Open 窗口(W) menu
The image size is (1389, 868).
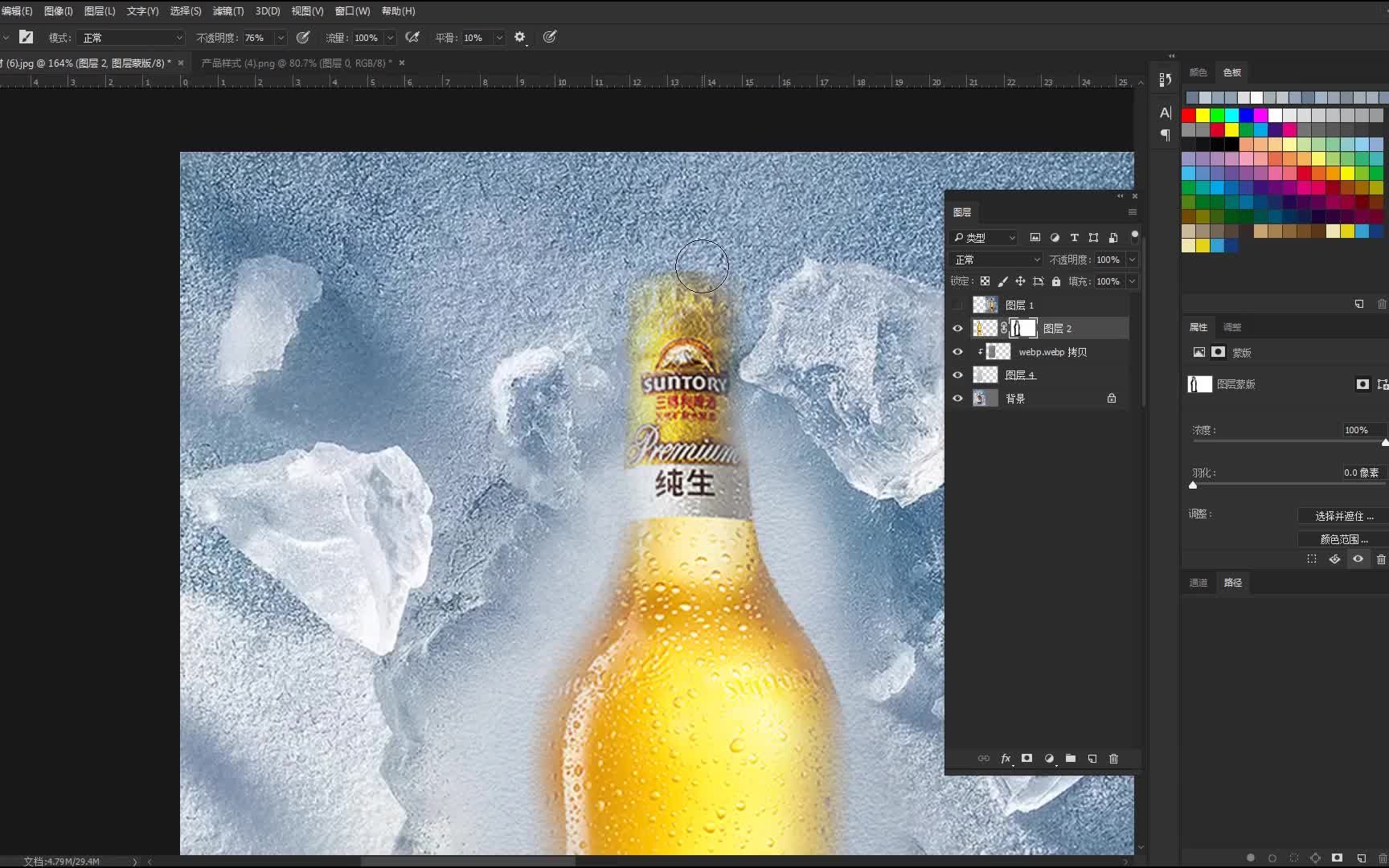click(x=352, y=11)
